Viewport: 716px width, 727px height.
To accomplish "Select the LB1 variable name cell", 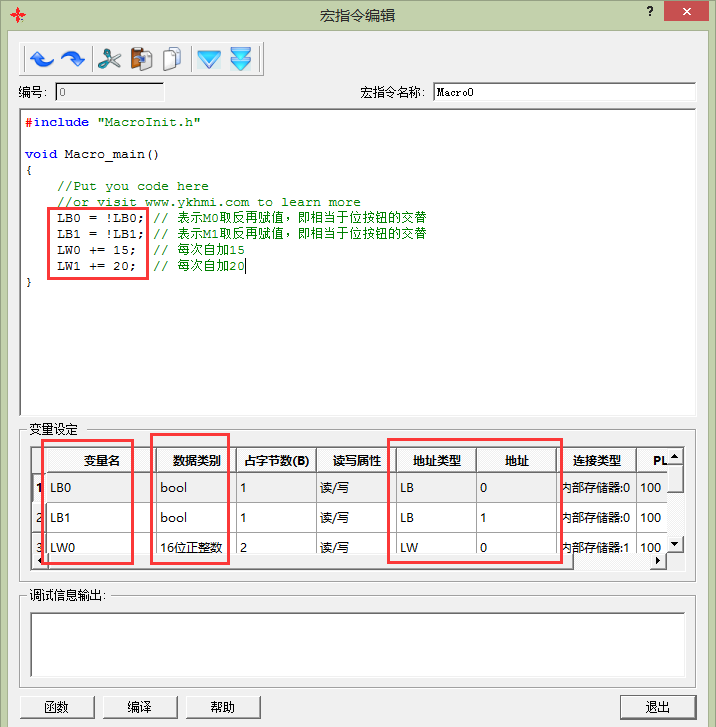I will click(90, 517).
